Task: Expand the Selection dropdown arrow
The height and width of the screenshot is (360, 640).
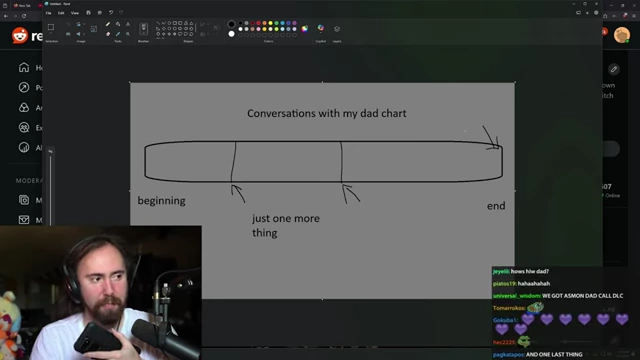Action: tap(51, 33)
